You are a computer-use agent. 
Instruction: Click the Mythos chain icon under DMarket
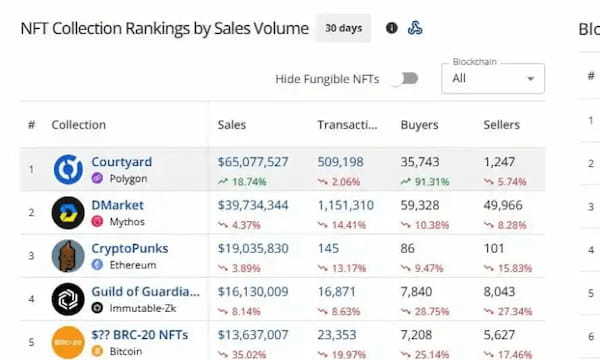coord(97,222)
